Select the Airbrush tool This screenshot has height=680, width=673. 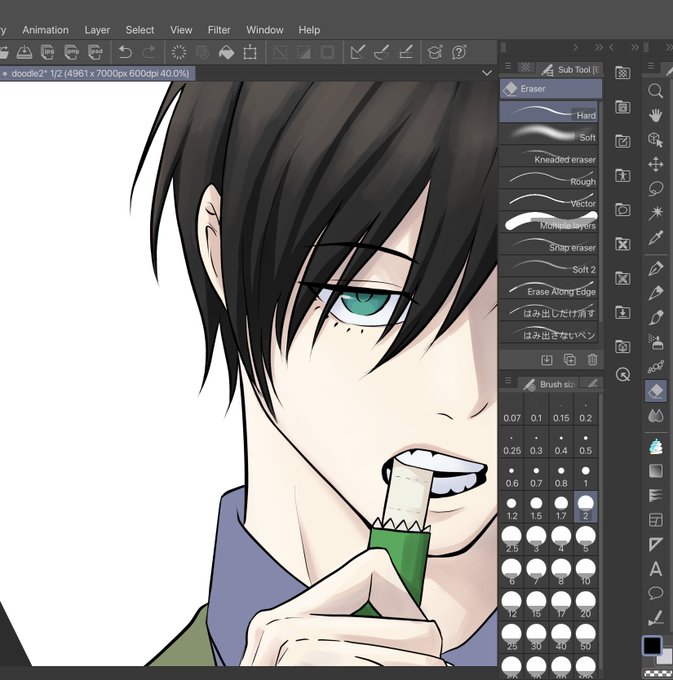(x=656, y=342)
